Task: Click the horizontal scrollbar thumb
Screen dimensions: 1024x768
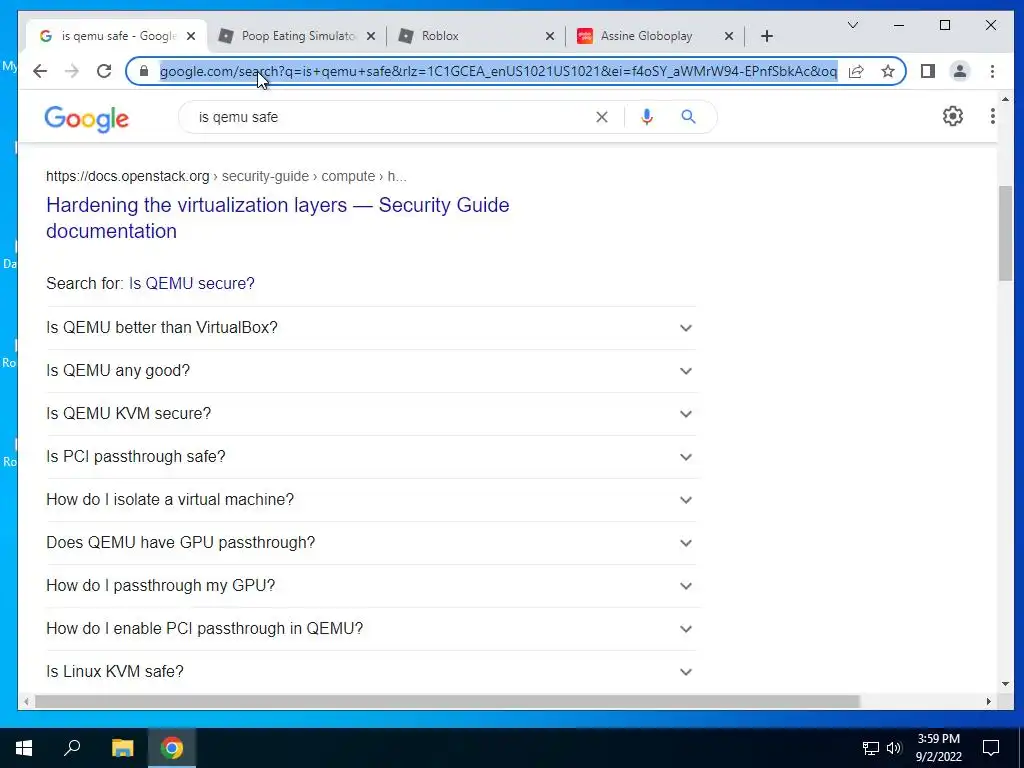Action: click(x=447, y=701)
